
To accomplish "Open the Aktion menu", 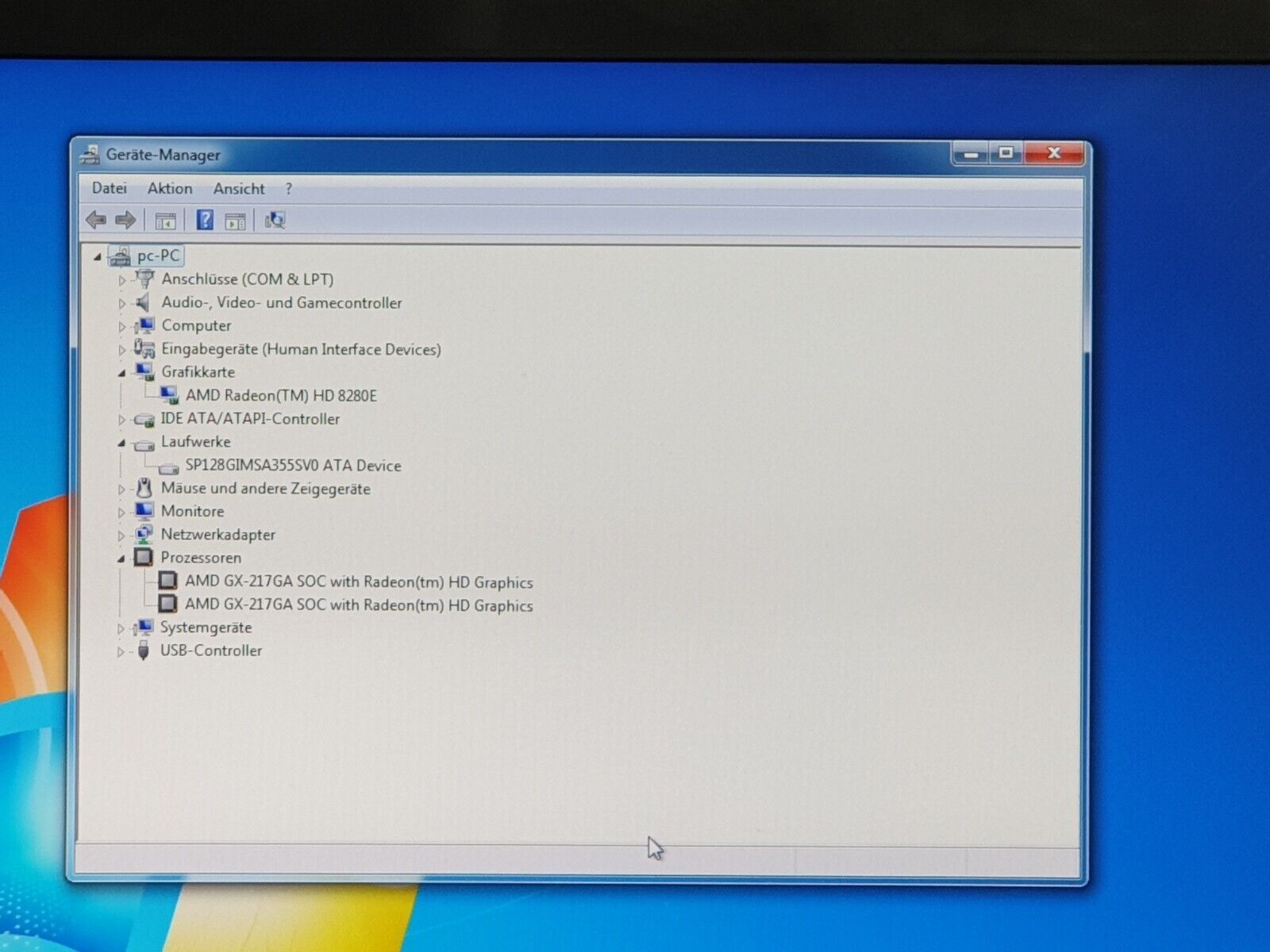I will (x=170, y=188).
